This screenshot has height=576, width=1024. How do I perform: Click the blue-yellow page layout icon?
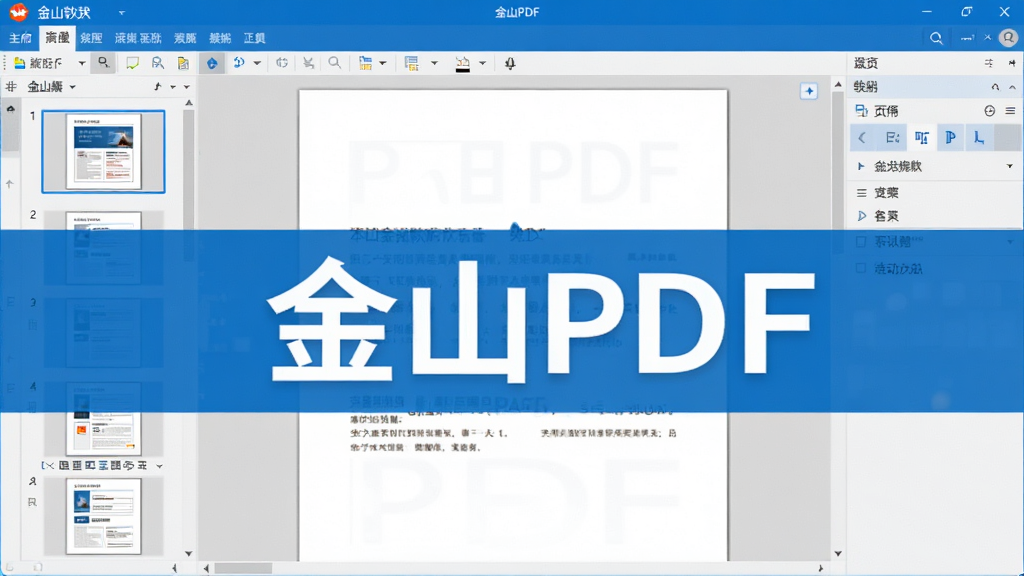tap(365, 63)
